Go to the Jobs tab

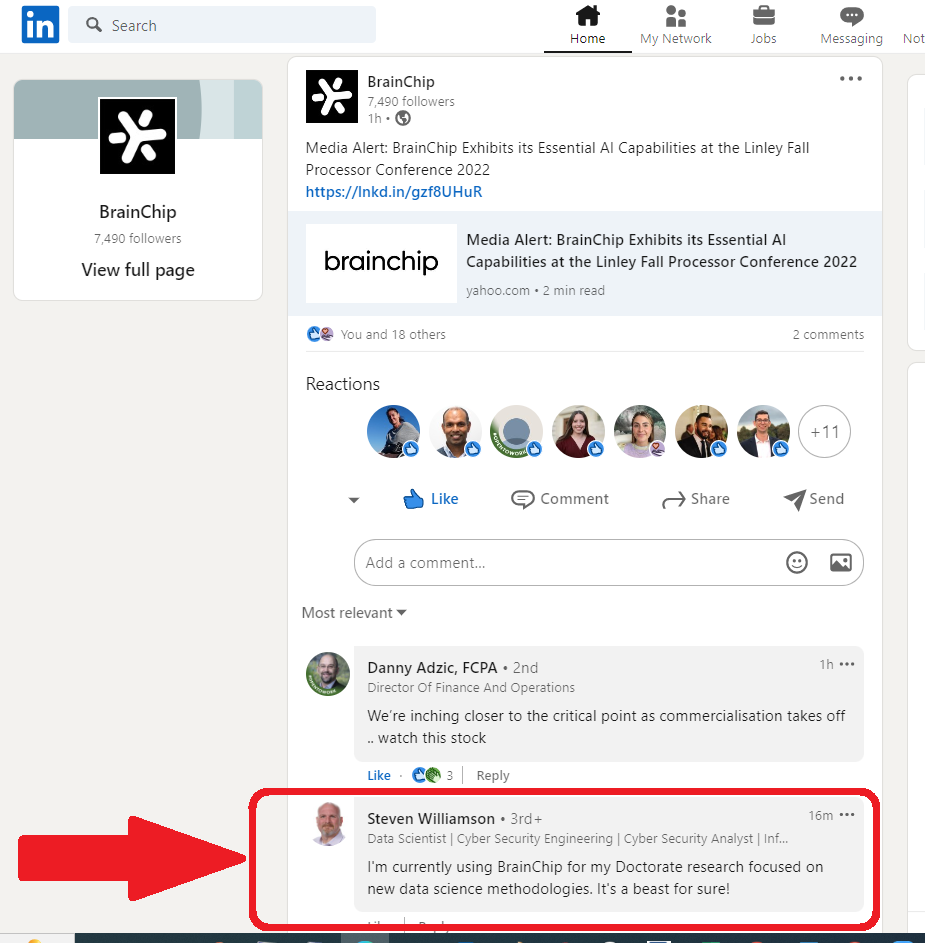click(763, 25)
